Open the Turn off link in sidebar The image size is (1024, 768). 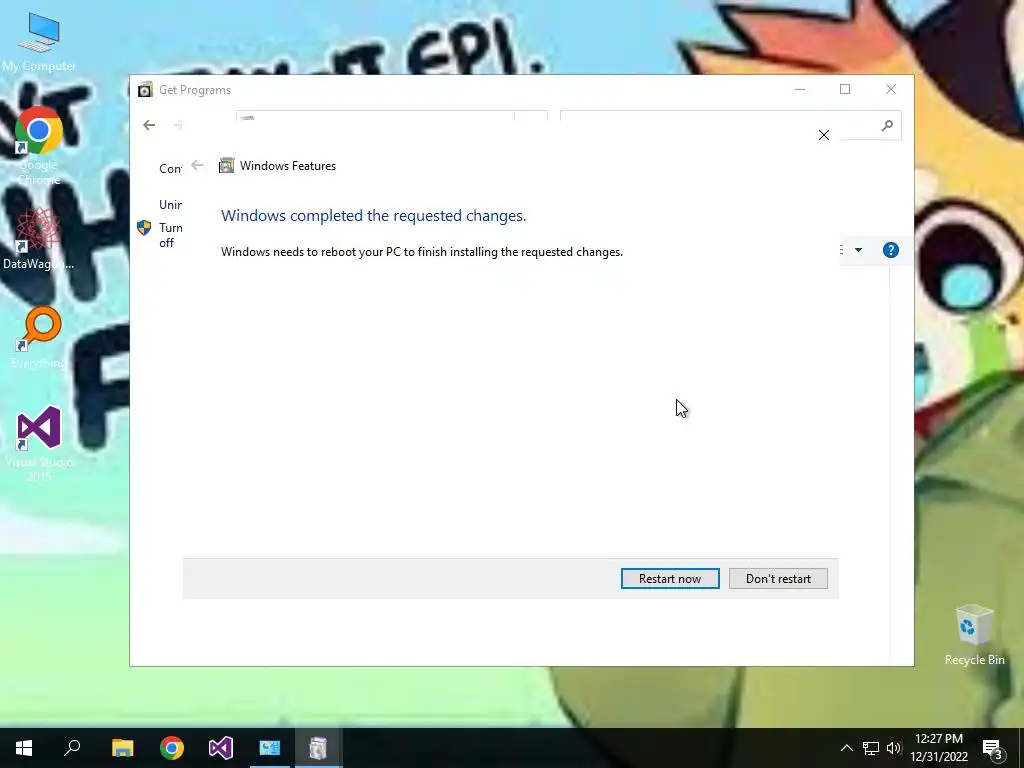tap(170, 235)
